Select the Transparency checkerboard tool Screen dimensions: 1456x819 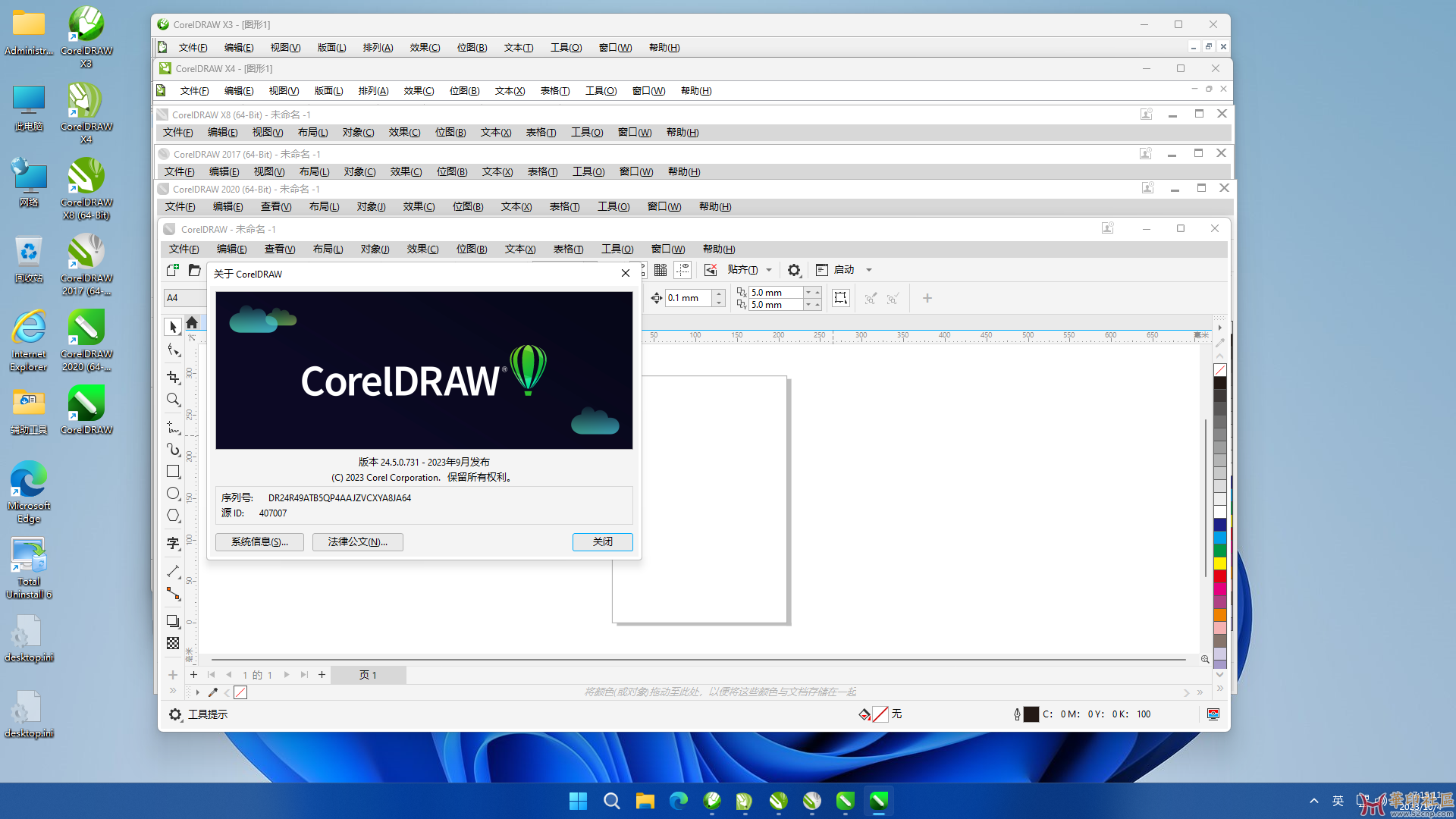pos(173,643)
